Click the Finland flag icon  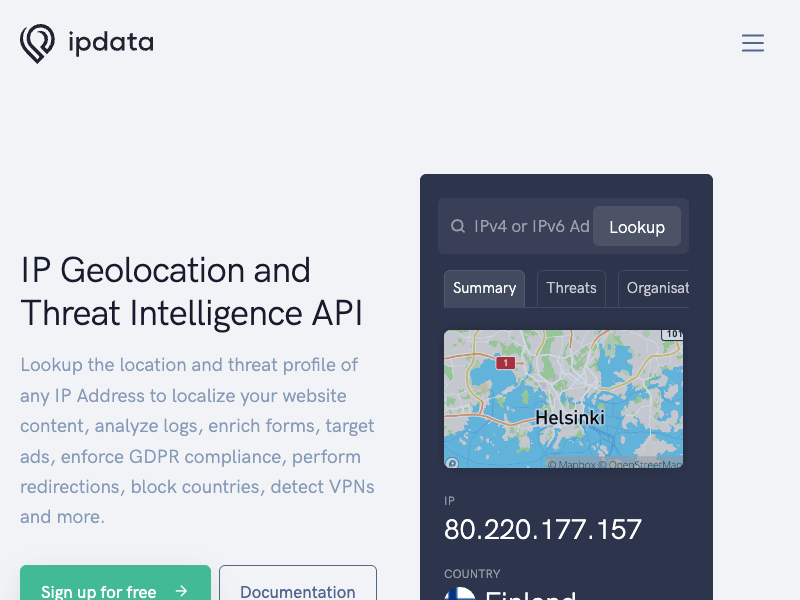[459, 594]
